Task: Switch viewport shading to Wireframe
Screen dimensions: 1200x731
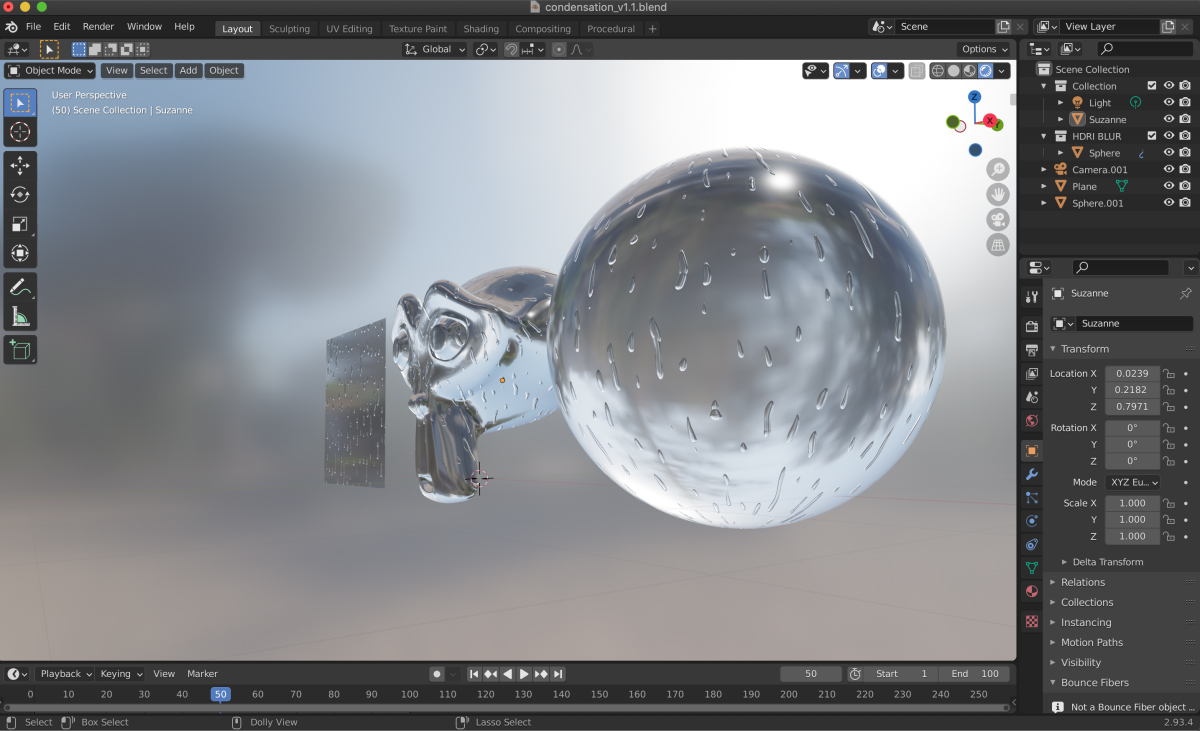Action: 938,71
